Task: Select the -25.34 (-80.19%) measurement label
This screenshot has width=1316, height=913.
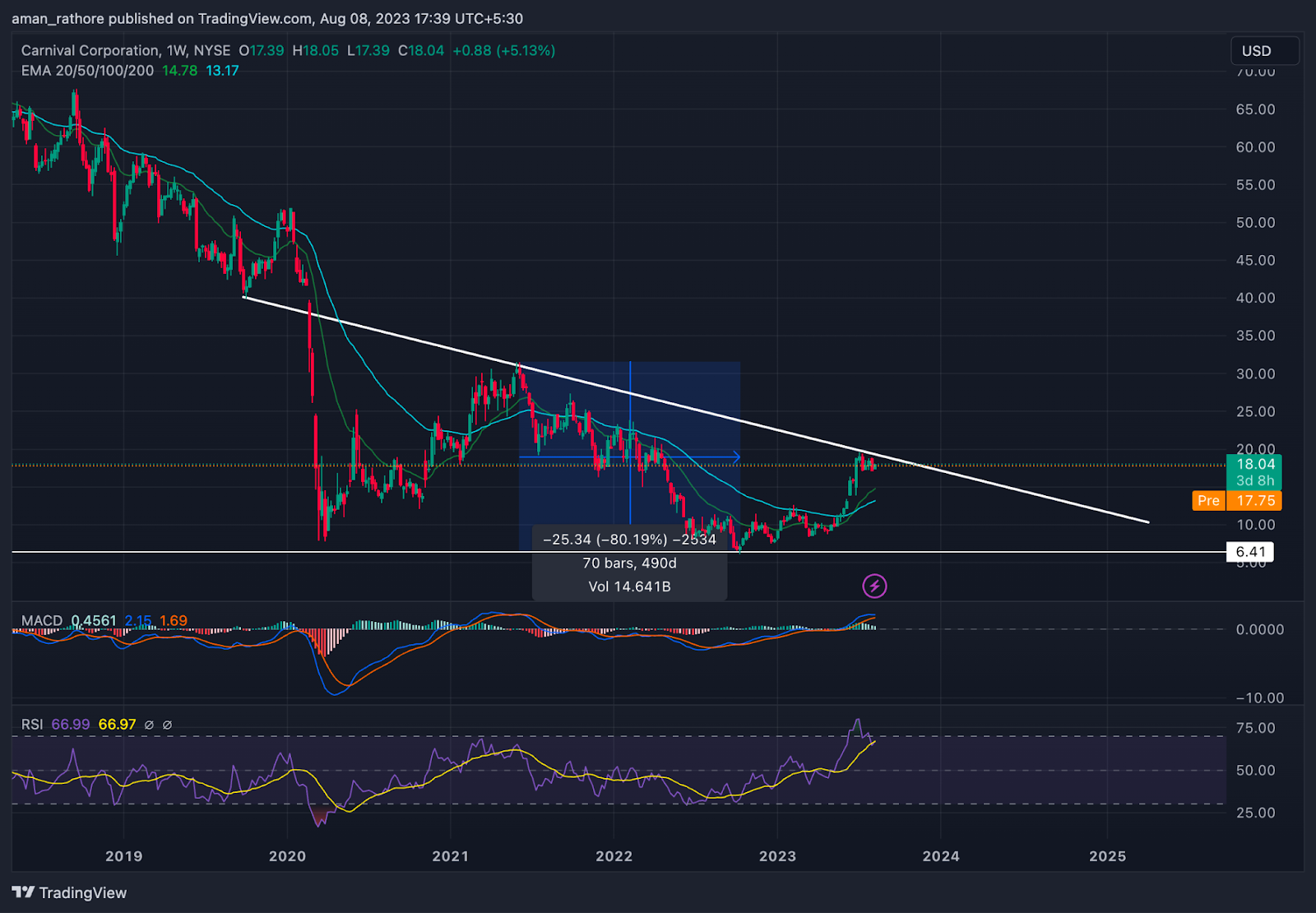Action: [629, 540]
